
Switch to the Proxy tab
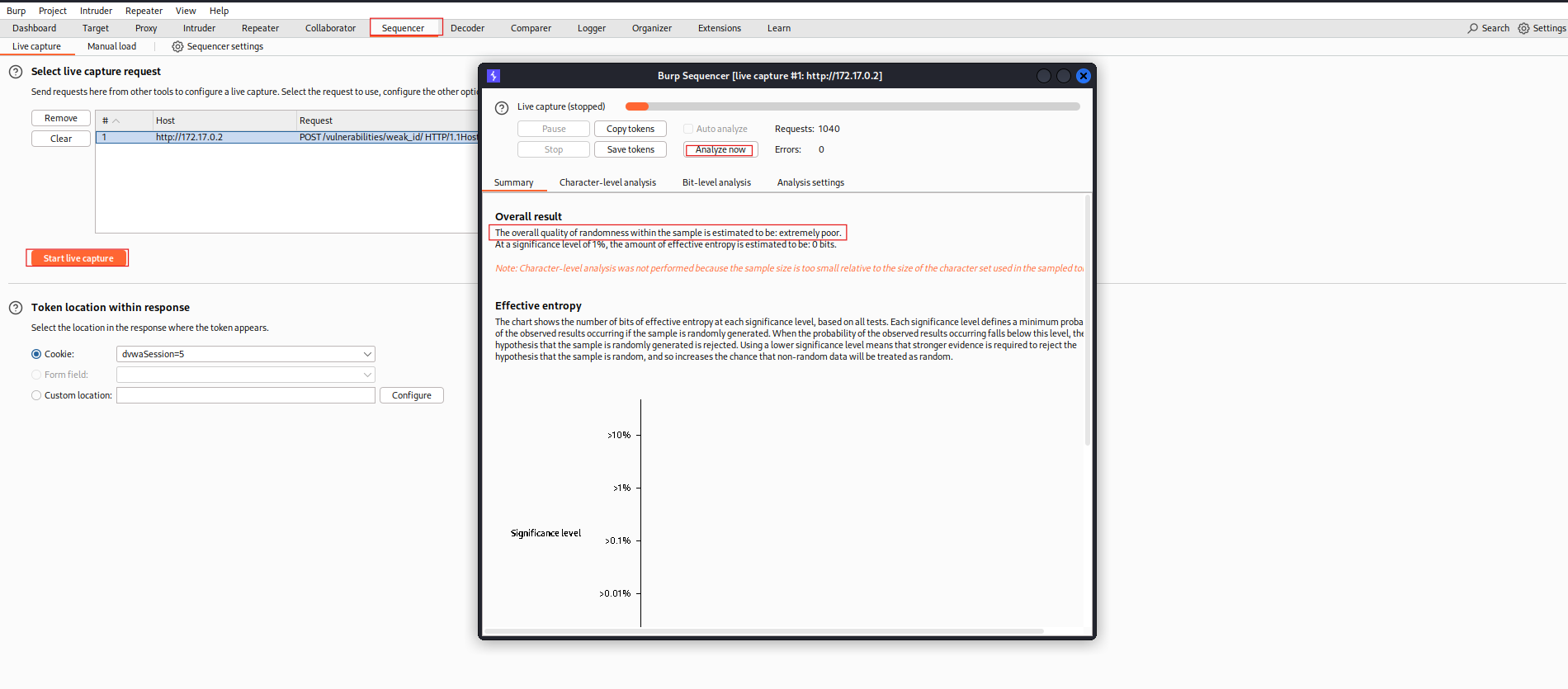146,28
